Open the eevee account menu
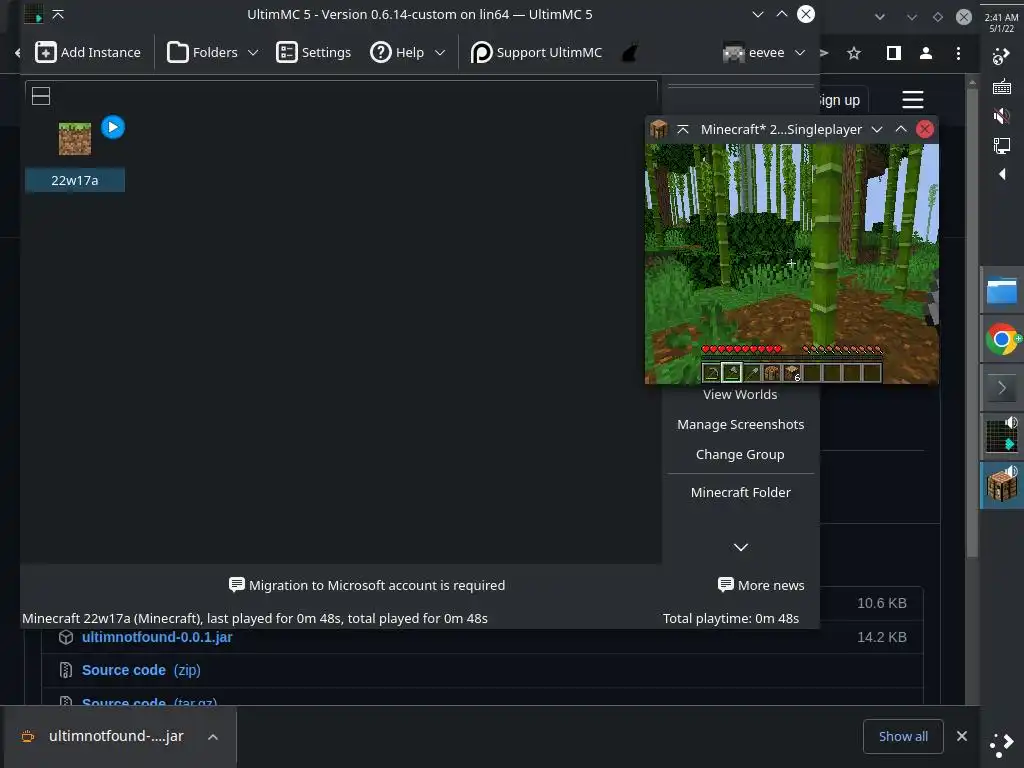The image size is (1024, 768). pyautogui.click(x=763, y=52)
